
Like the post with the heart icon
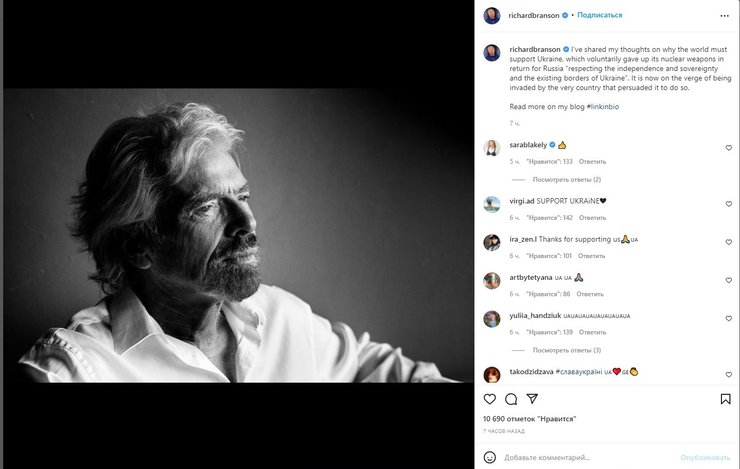(490, 398)
